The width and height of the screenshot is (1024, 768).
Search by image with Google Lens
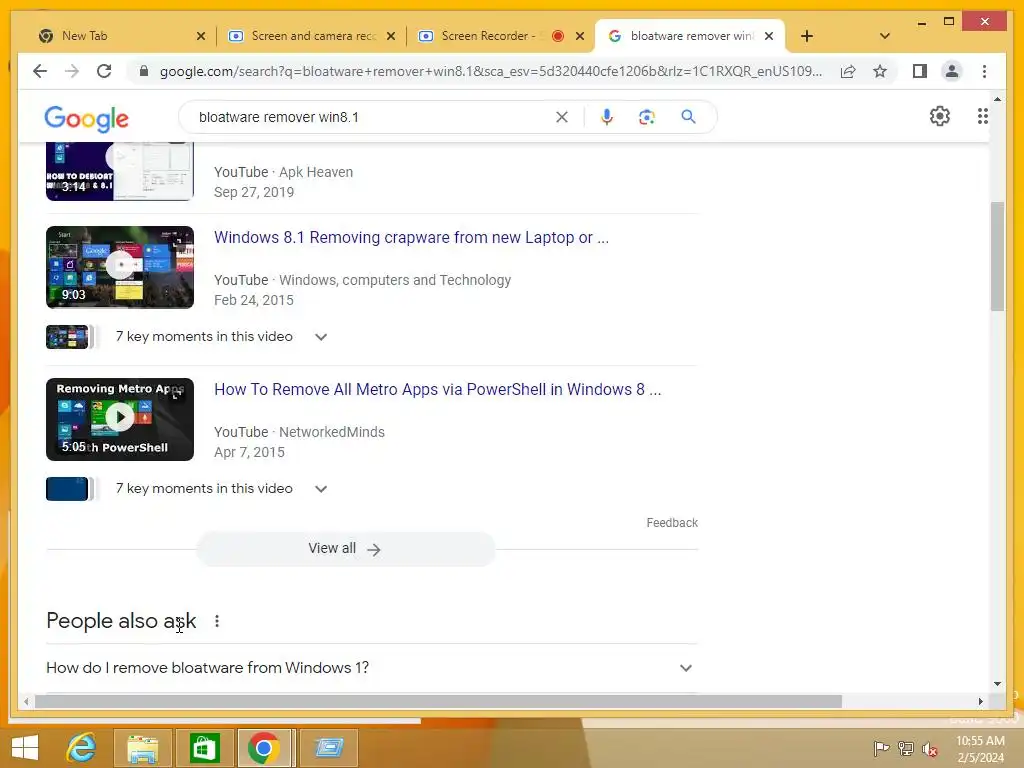(647, 117)
